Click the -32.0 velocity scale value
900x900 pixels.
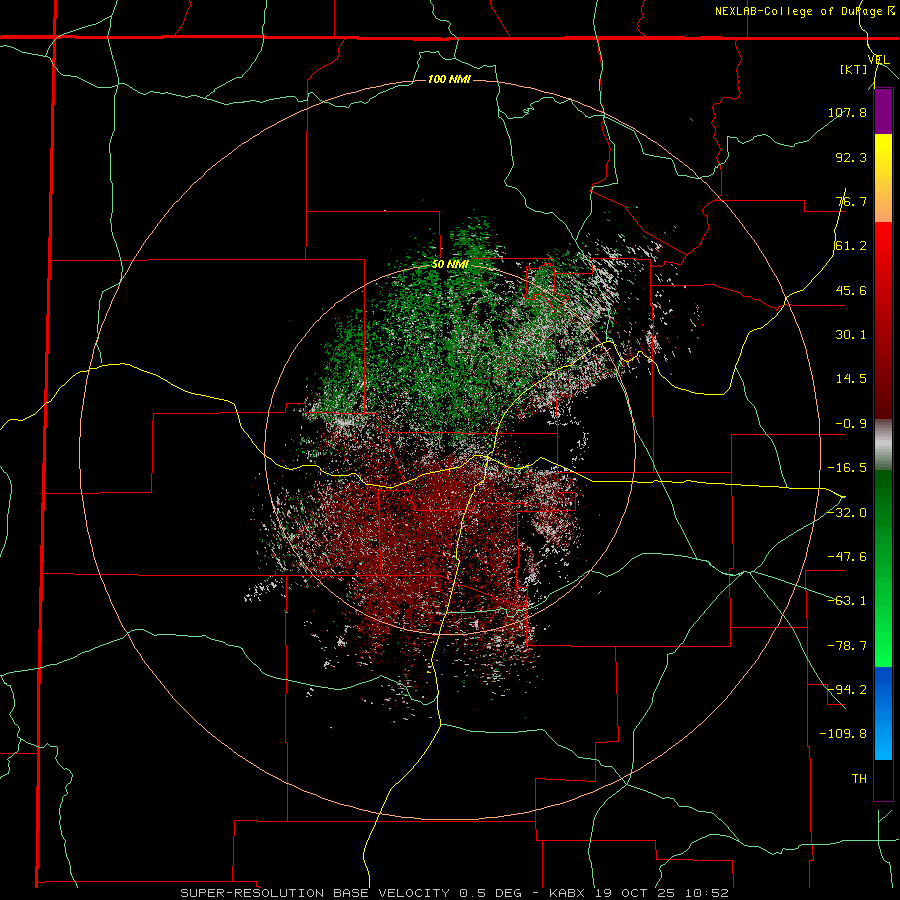coord(847,513)
